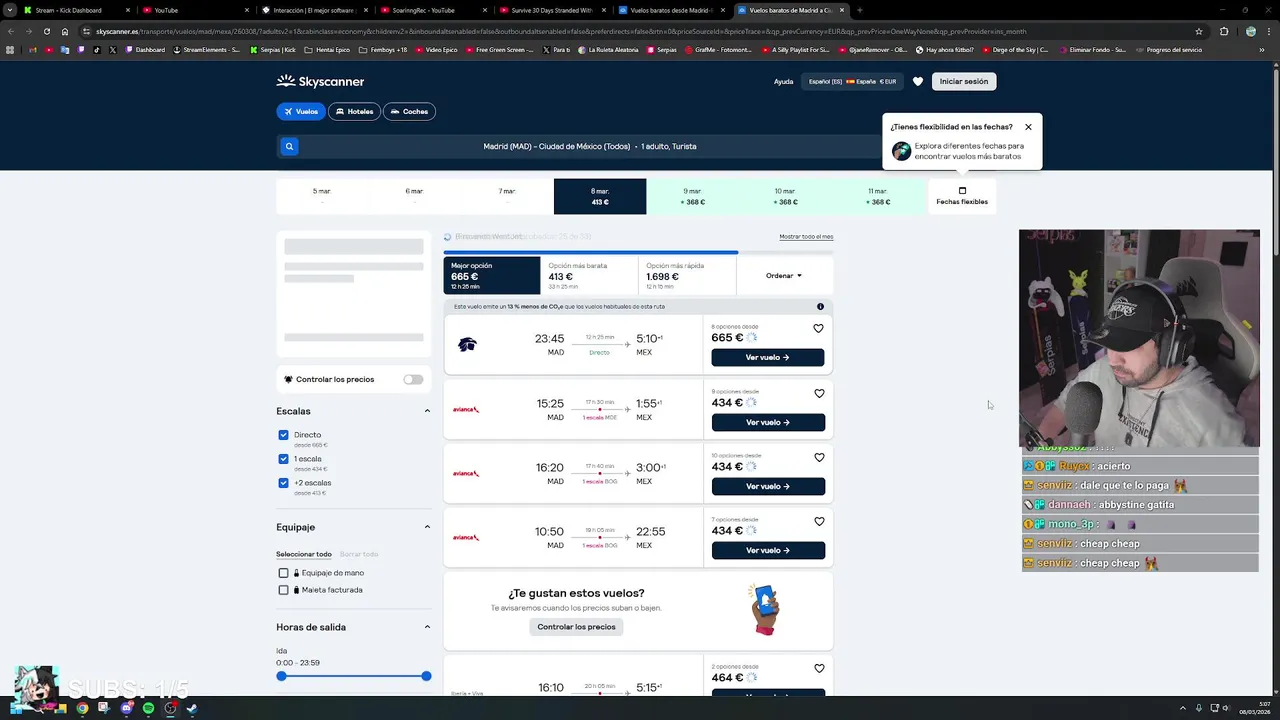
Task: Go back with the browser arrow
Action: click(x=11, y=31)
